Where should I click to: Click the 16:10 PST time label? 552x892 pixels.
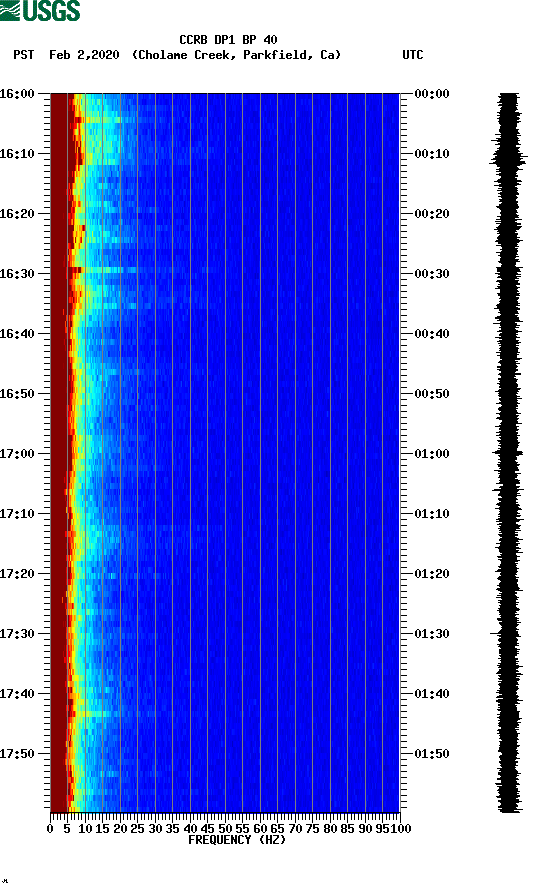point(17,154)
